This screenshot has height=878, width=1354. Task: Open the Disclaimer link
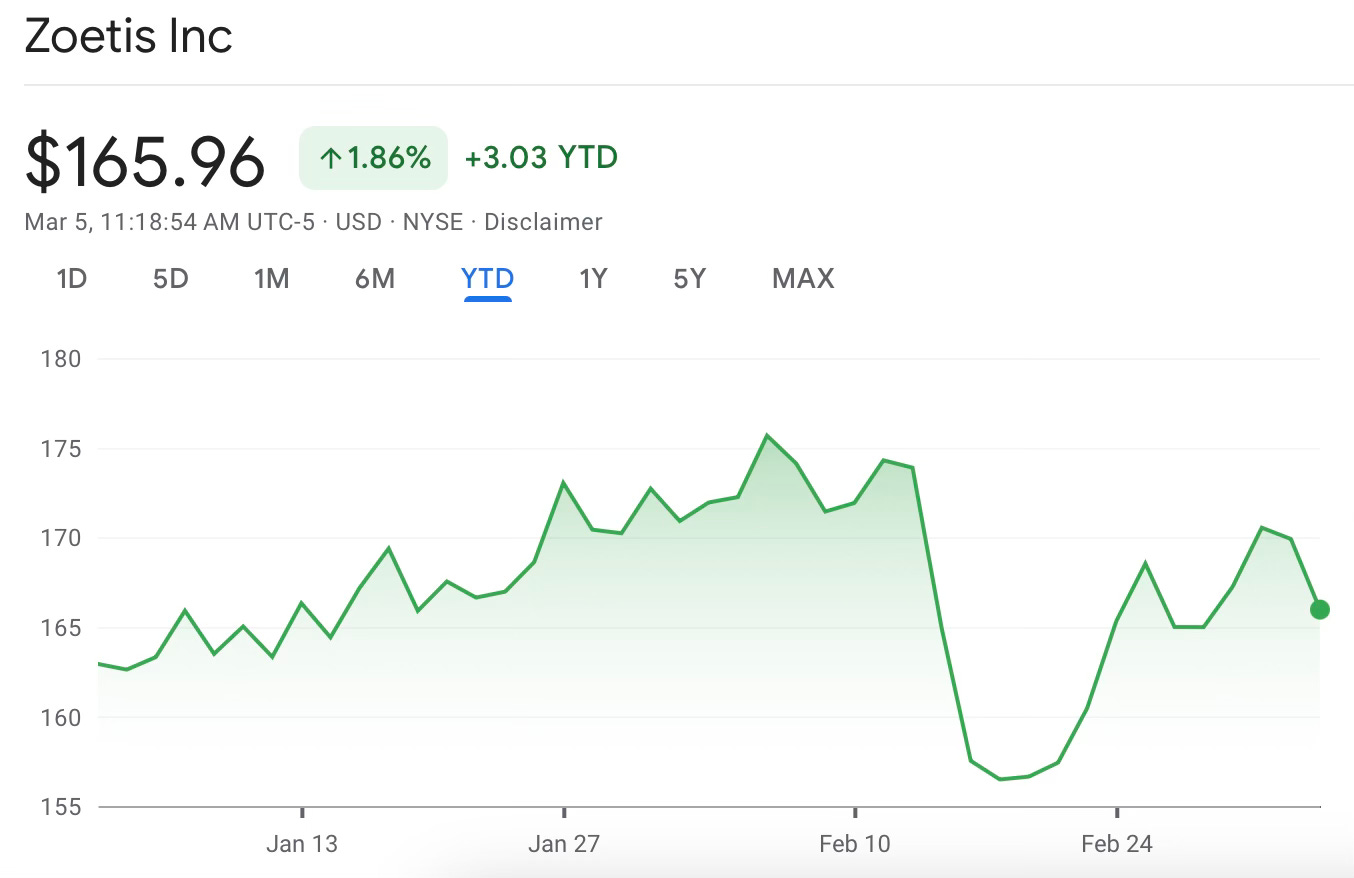click(x=543, y=222)
